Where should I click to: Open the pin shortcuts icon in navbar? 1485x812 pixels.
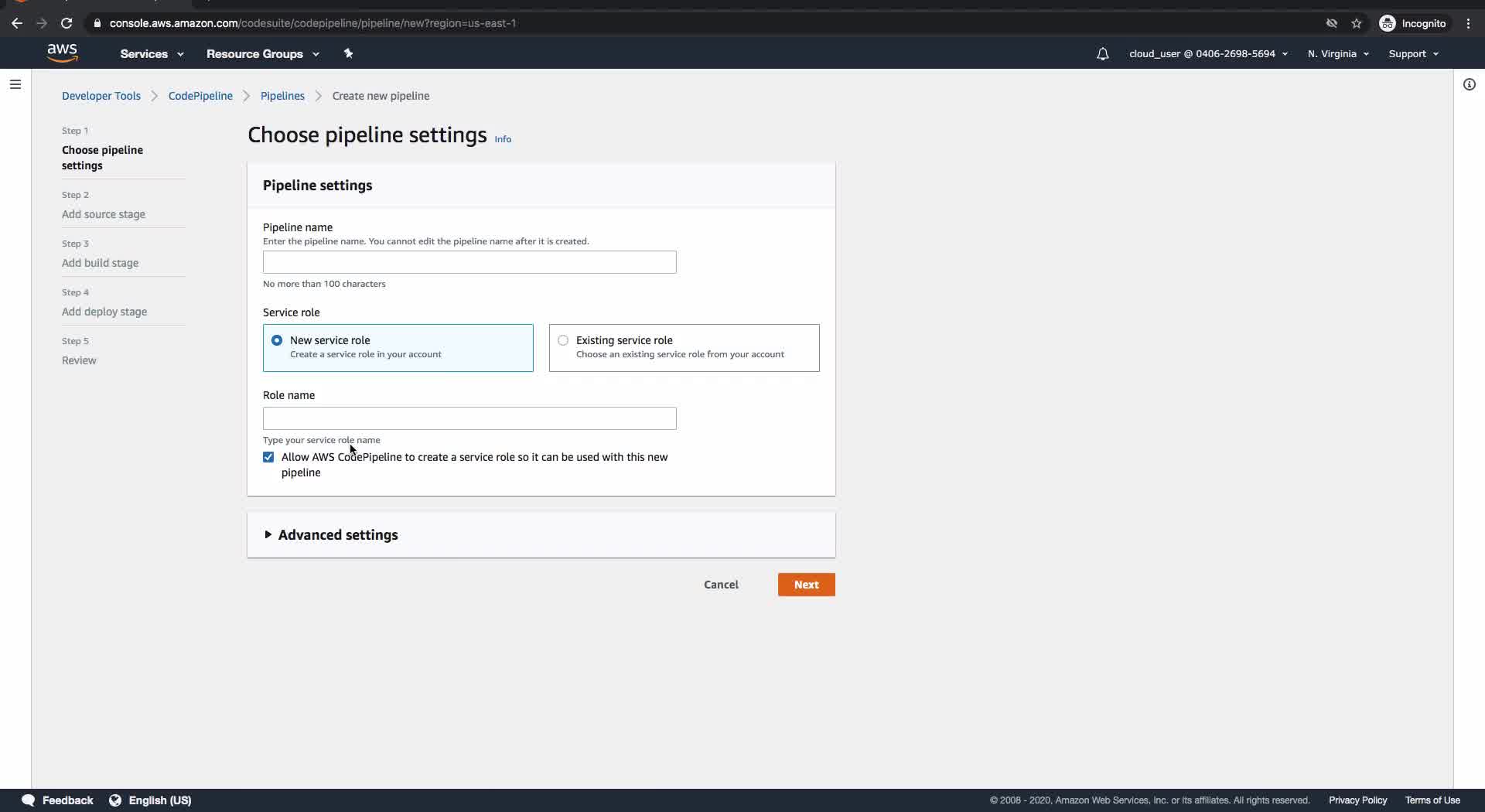(348, 53)
